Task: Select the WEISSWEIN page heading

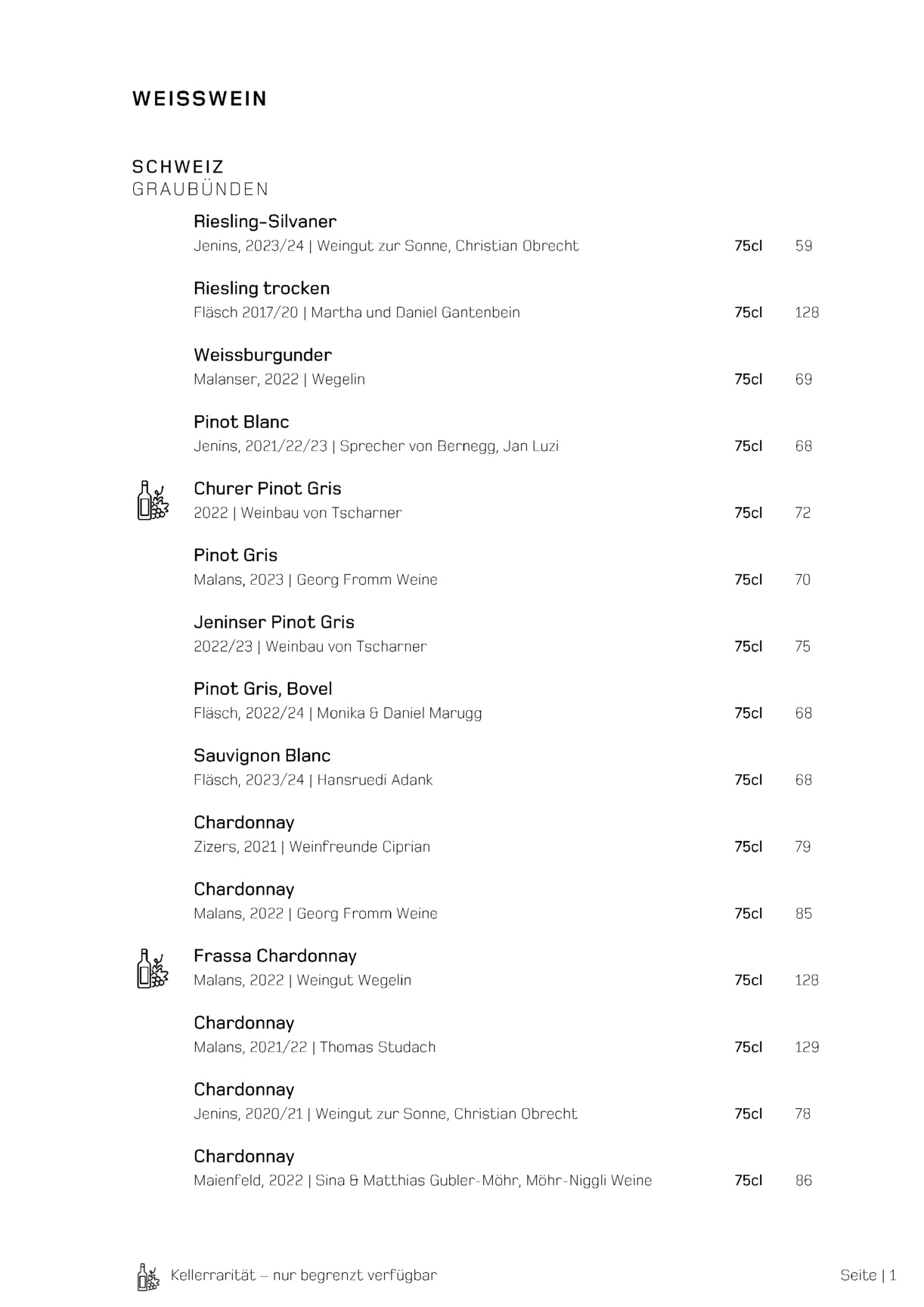Action: click(x=200, y=99)
